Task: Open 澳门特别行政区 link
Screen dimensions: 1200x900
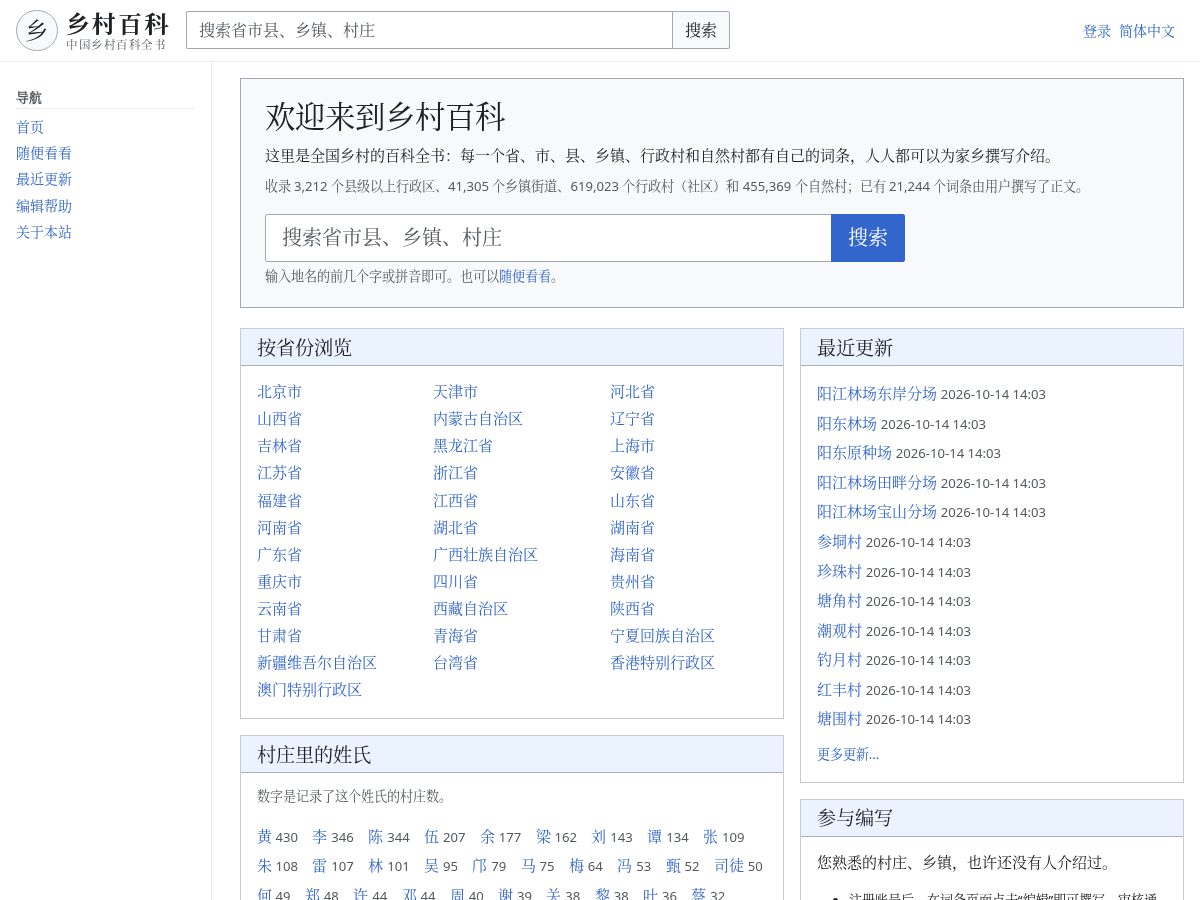Action: tap(309, 689)
